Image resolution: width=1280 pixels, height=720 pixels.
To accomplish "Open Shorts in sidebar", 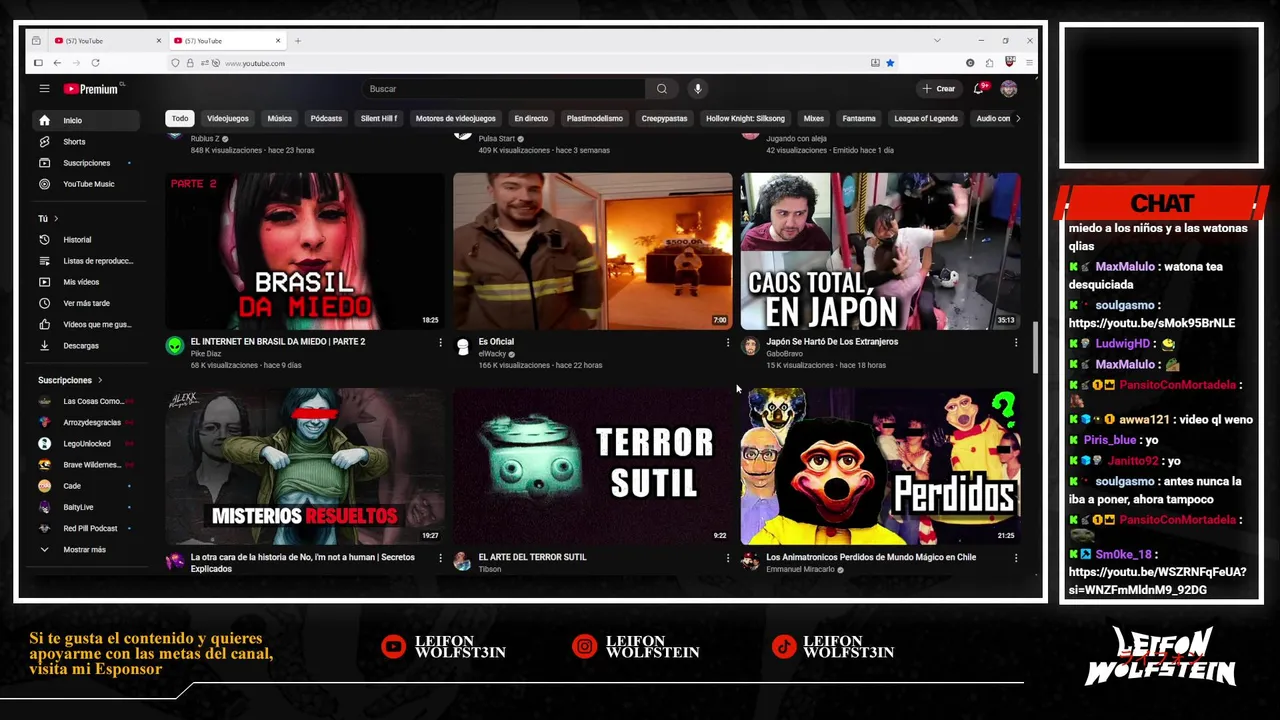I will (86, 142).
